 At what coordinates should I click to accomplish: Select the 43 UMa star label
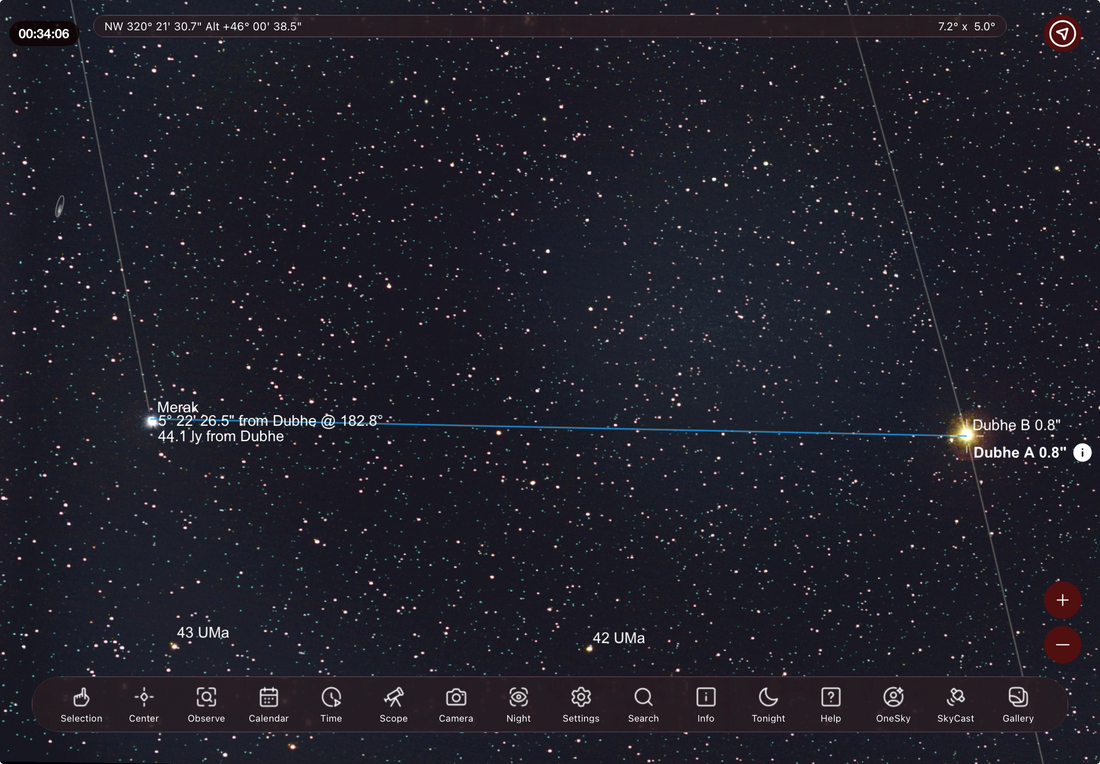203,632
